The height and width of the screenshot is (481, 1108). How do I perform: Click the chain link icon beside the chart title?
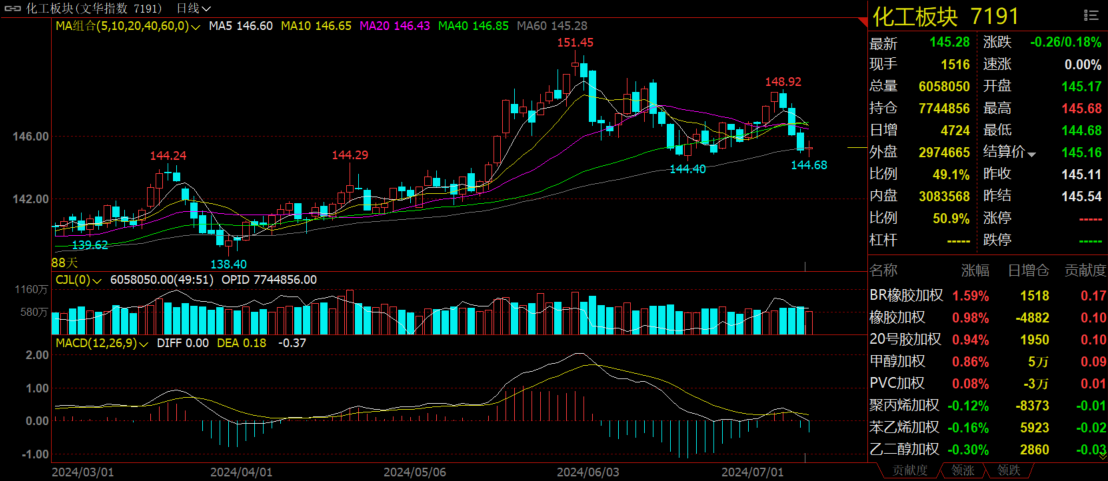(x=13, y=8)
